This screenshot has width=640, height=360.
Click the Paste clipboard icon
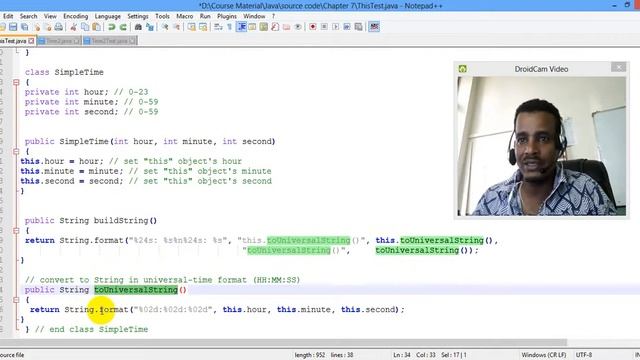pyautogui.click(x=96, y=27)
